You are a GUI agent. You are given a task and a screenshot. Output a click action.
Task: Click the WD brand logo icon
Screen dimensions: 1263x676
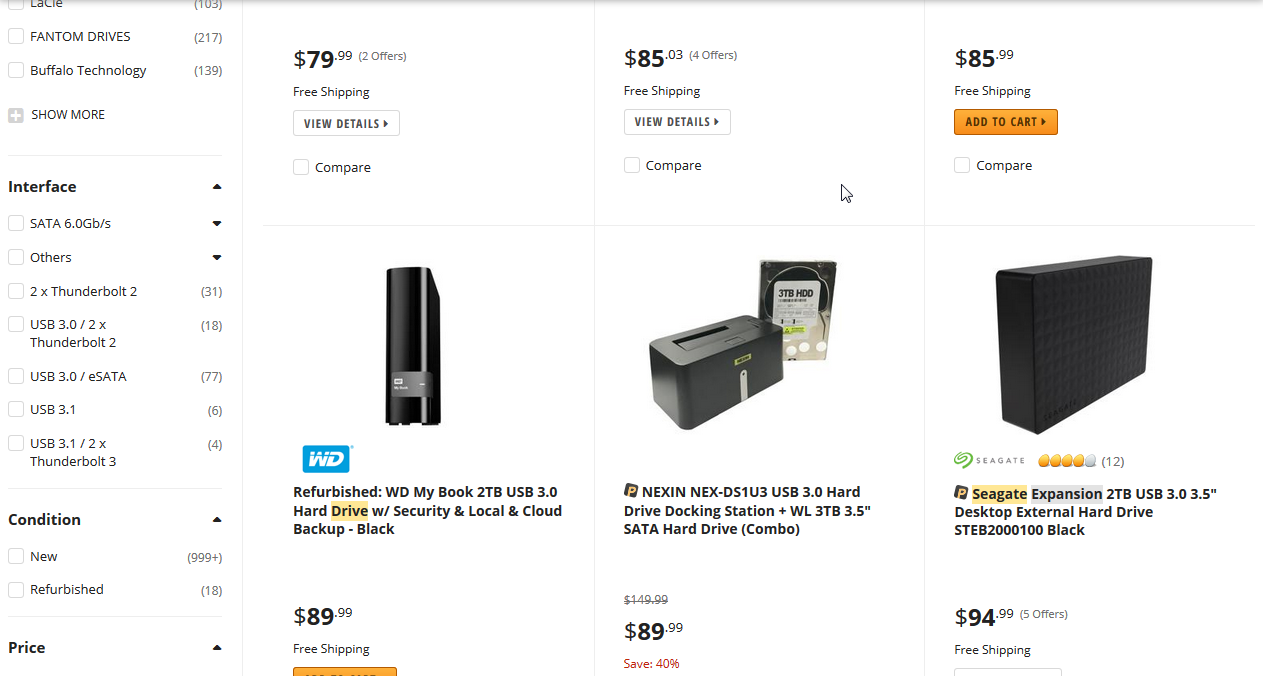[327, 459]
